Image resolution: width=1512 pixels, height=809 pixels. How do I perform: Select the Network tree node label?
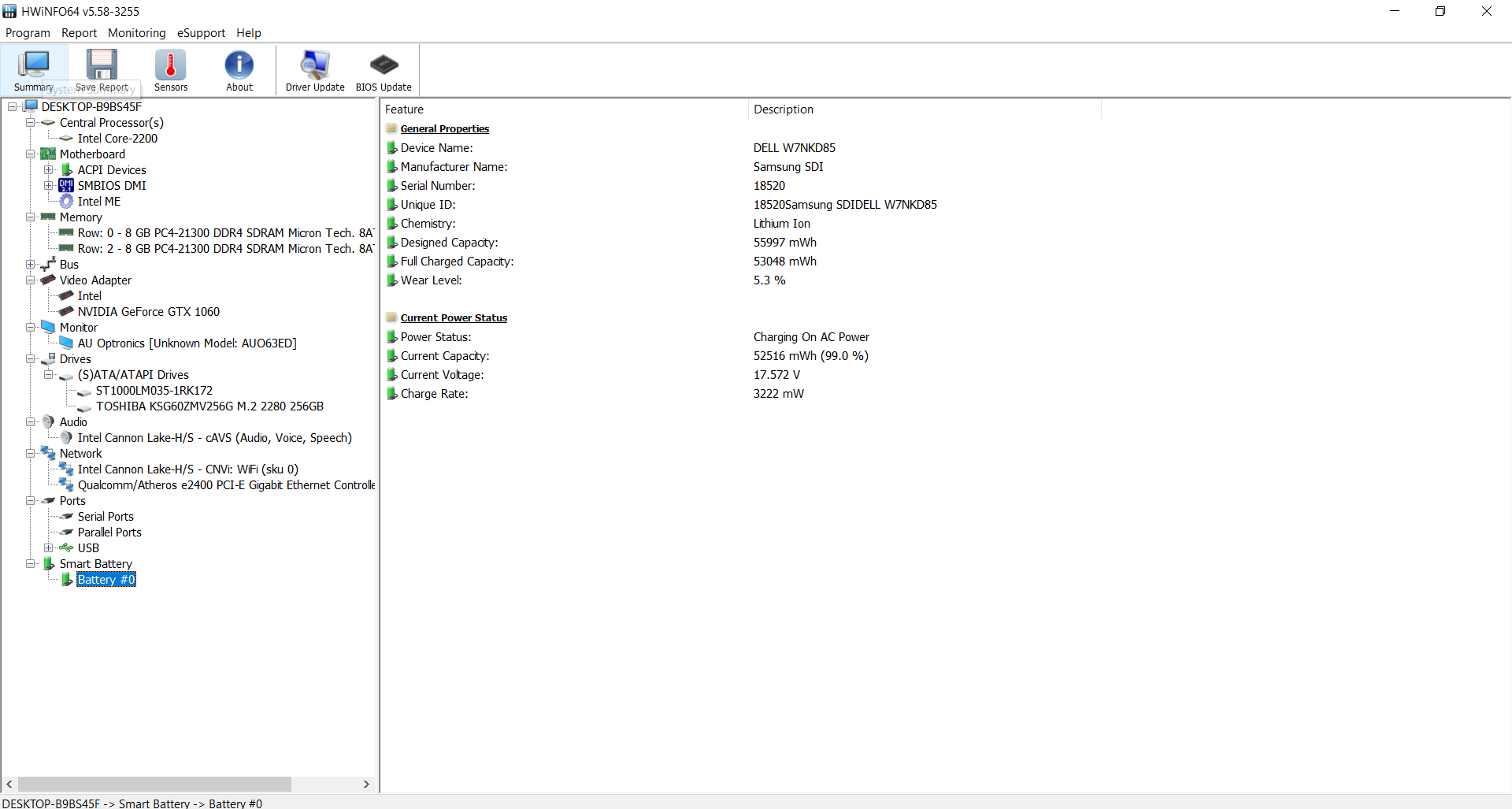coord(81,453)
